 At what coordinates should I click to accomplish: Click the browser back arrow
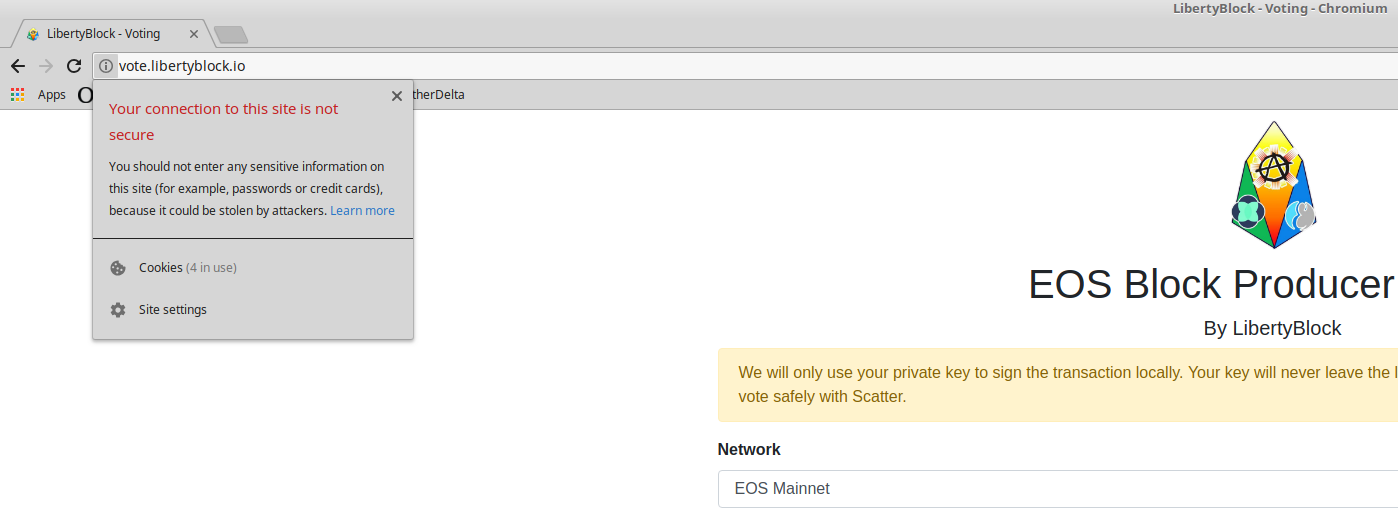coord(17,66)
